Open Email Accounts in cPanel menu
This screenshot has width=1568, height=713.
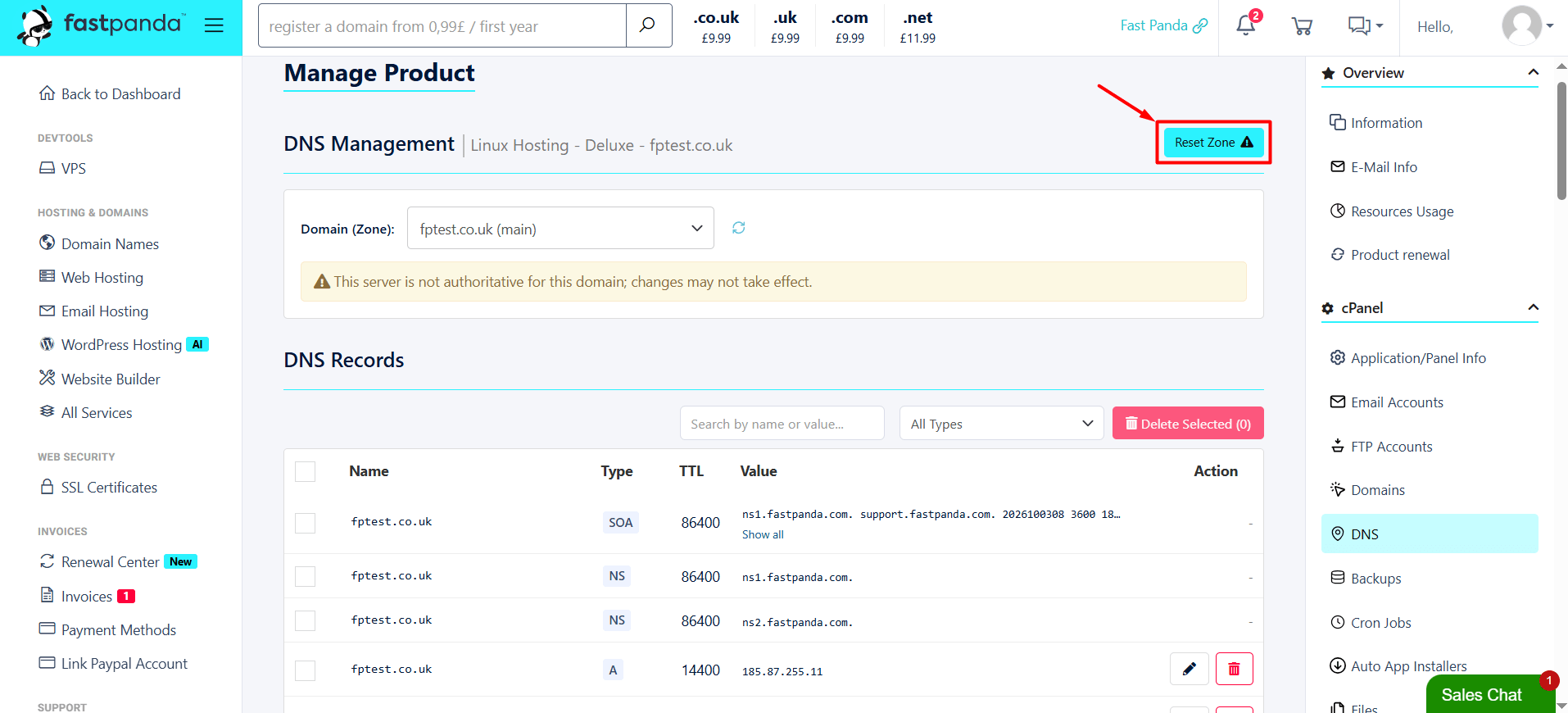pyautogui.click(x=1386, y=402)
